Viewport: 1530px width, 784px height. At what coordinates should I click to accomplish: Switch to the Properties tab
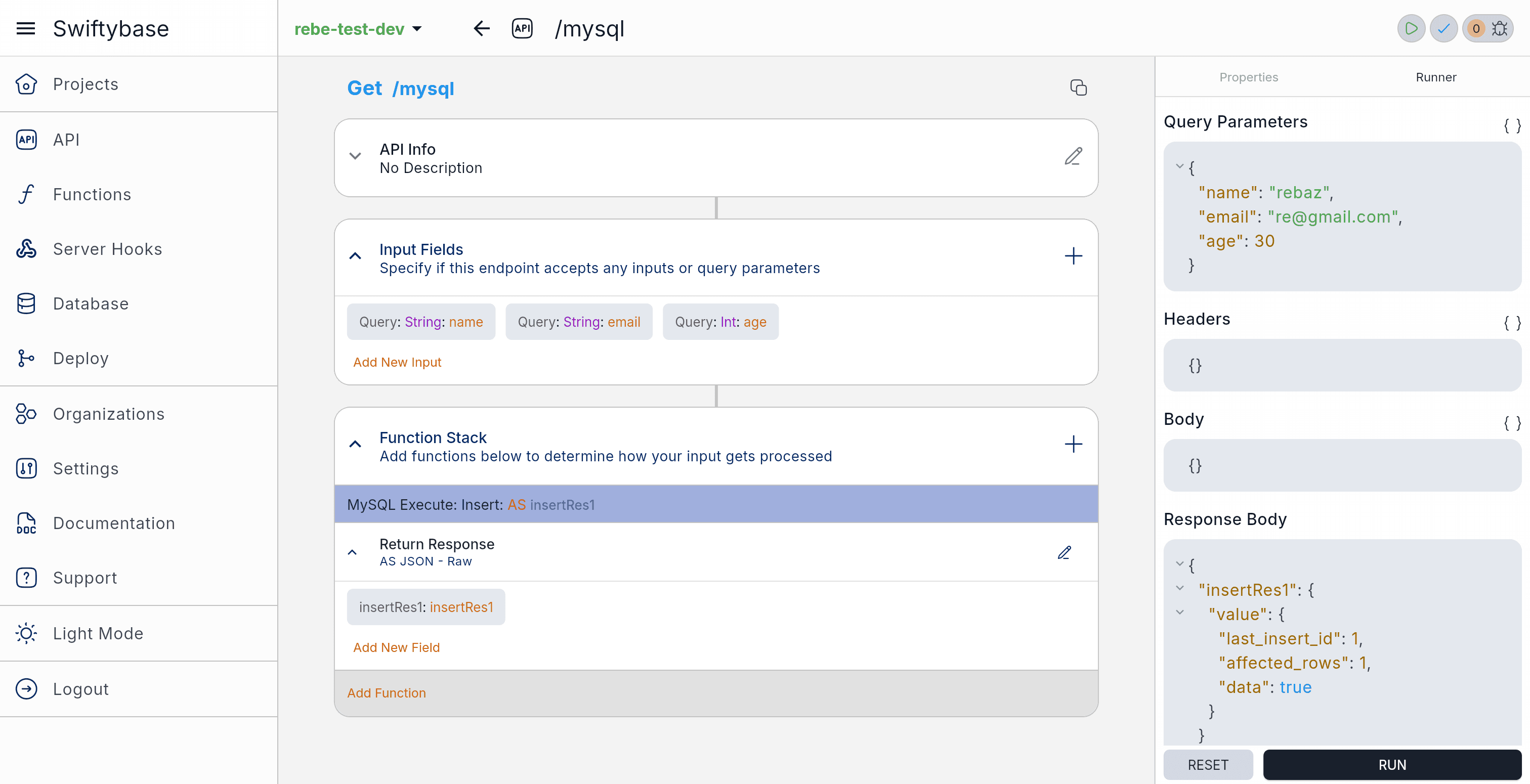pyautogui.click(x=1249, y=77)
